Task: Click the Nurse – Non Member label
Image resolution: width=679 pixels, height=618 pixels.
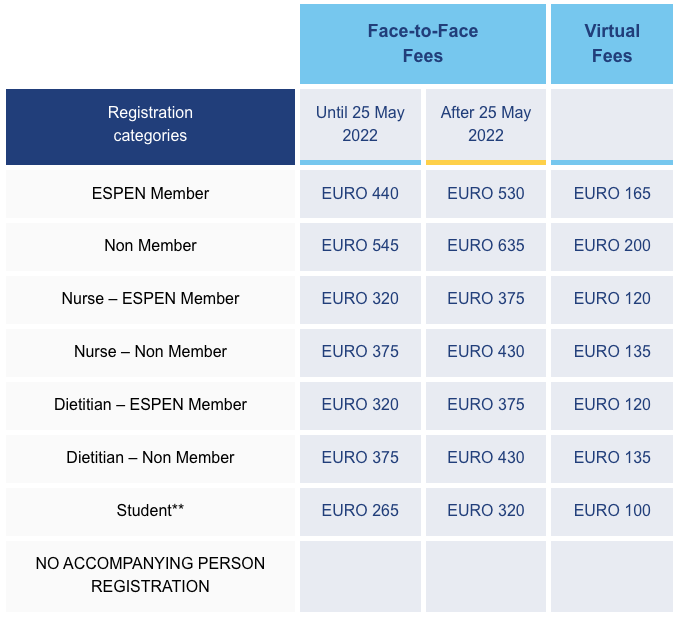Action: tap(150, 352)
